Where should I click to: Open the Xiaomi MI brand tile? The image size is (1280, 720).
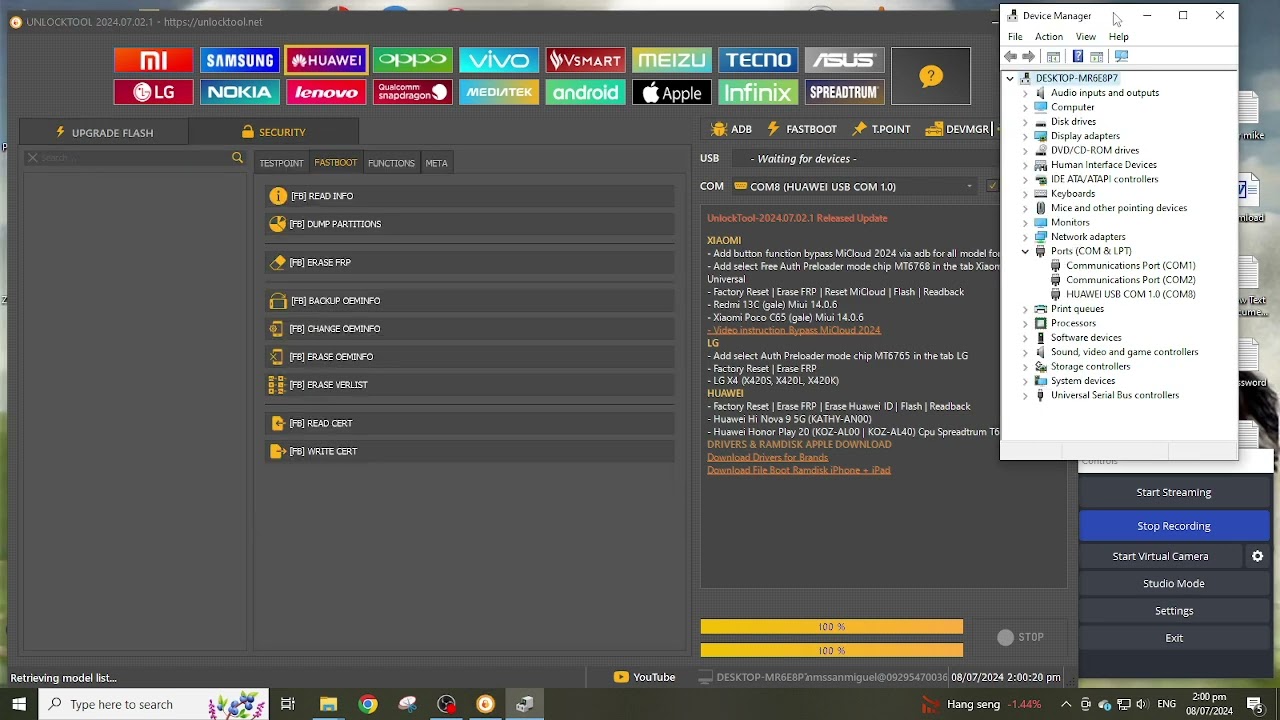[153, 60]
